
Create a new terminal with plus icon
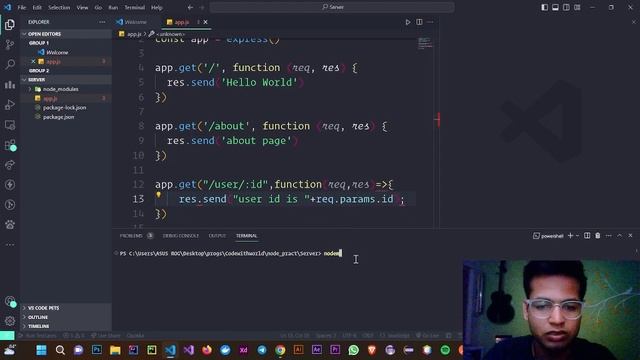point(571,236)
